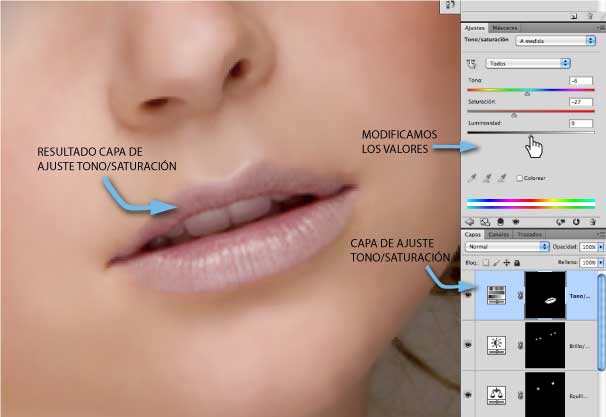Click the Luminosidad slider track
Screen dimensions: 606x417
[531, 133]
